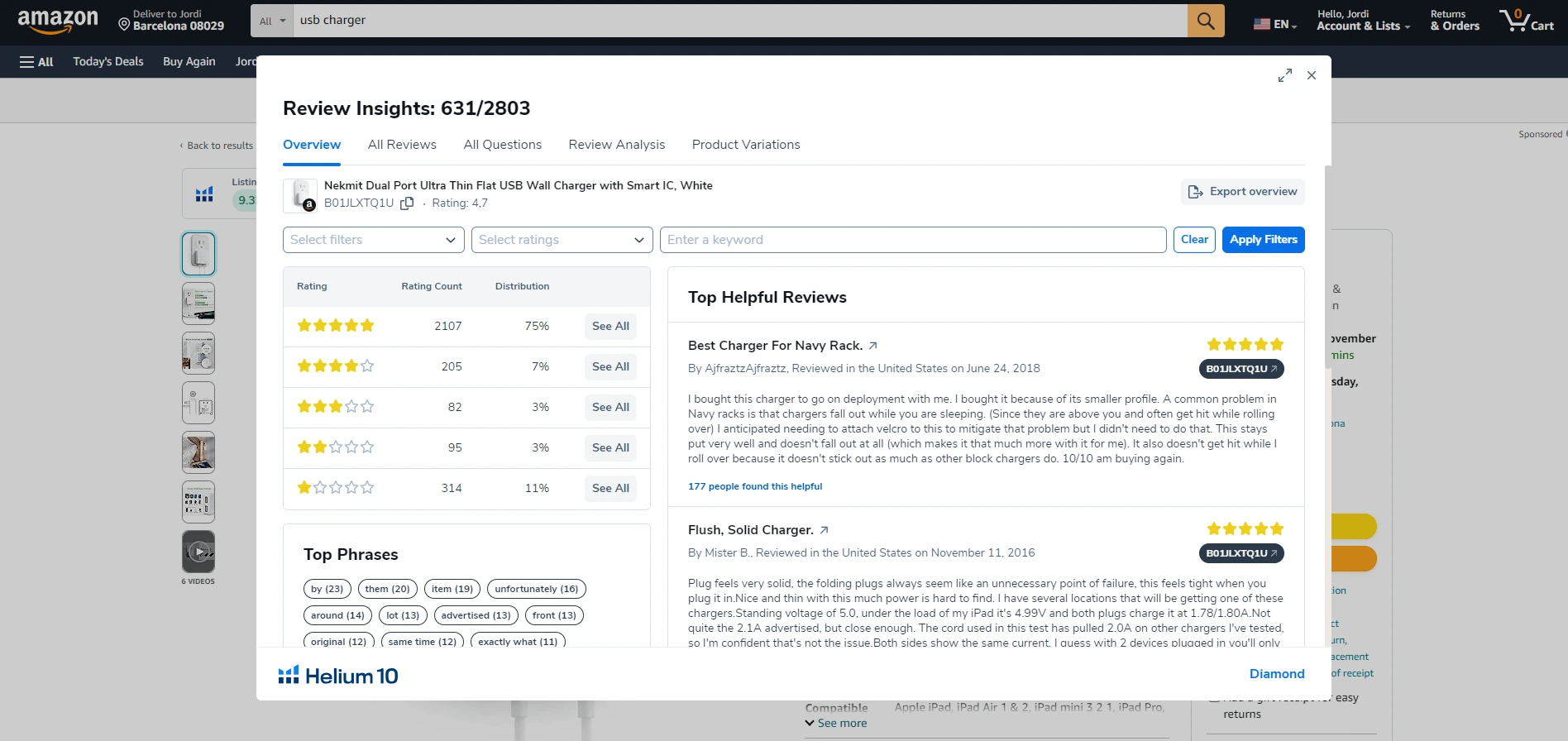Switch to the All Reviews tab
This screenshot has width=1568, height=741.
tap(402, 145)
